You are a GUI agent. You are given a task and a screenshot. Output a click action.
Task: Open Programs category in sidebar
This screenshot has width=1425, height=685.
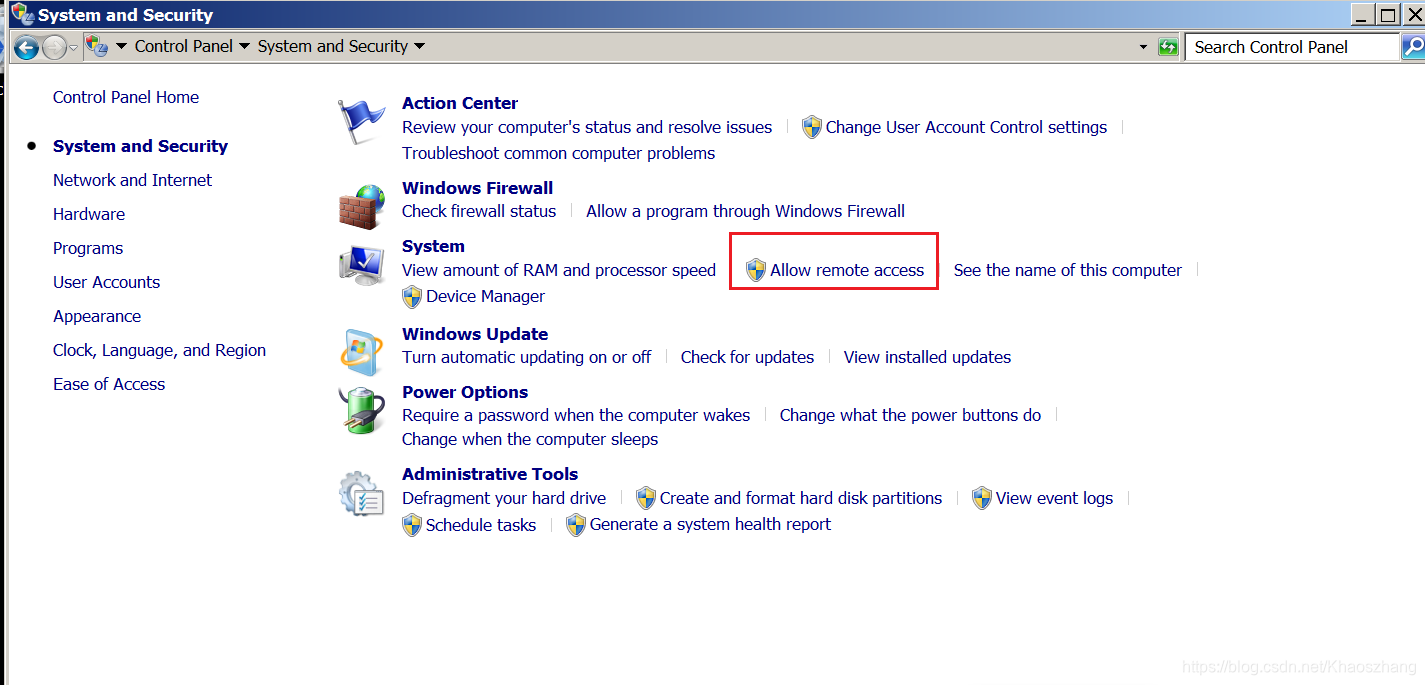click(x=88, y=248)
